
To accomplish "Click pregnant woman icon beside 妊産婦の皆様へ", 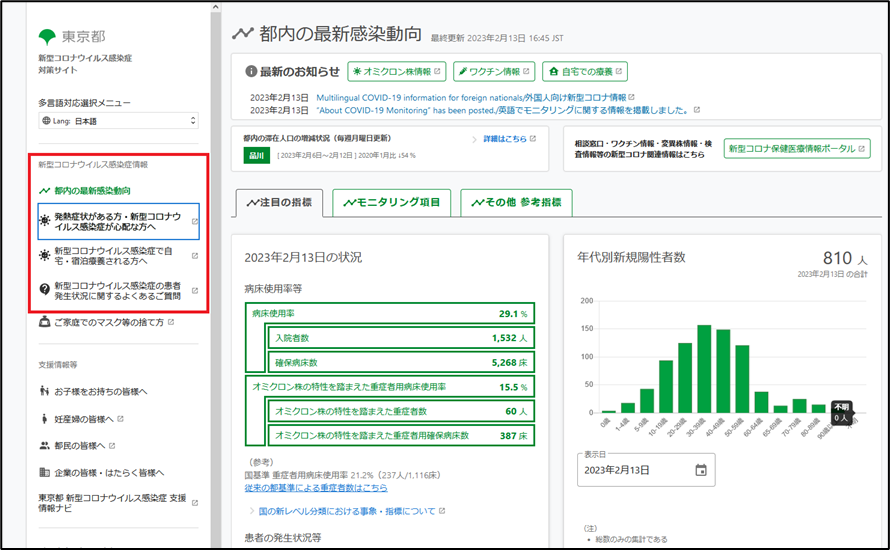I will pos(44,419).
